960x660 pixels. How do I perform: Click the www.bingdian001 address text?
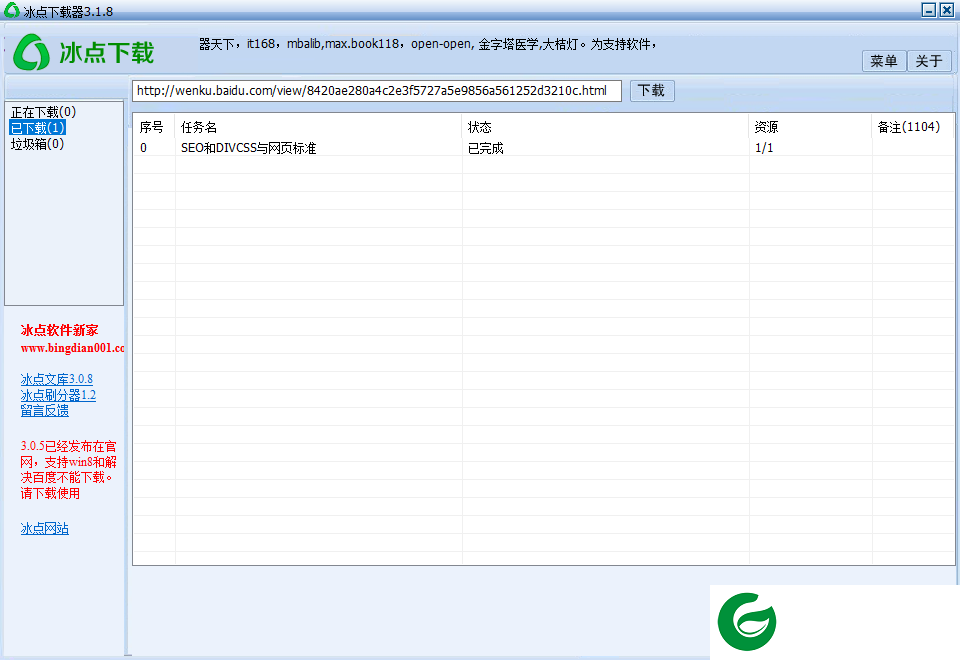coord(72,348)
